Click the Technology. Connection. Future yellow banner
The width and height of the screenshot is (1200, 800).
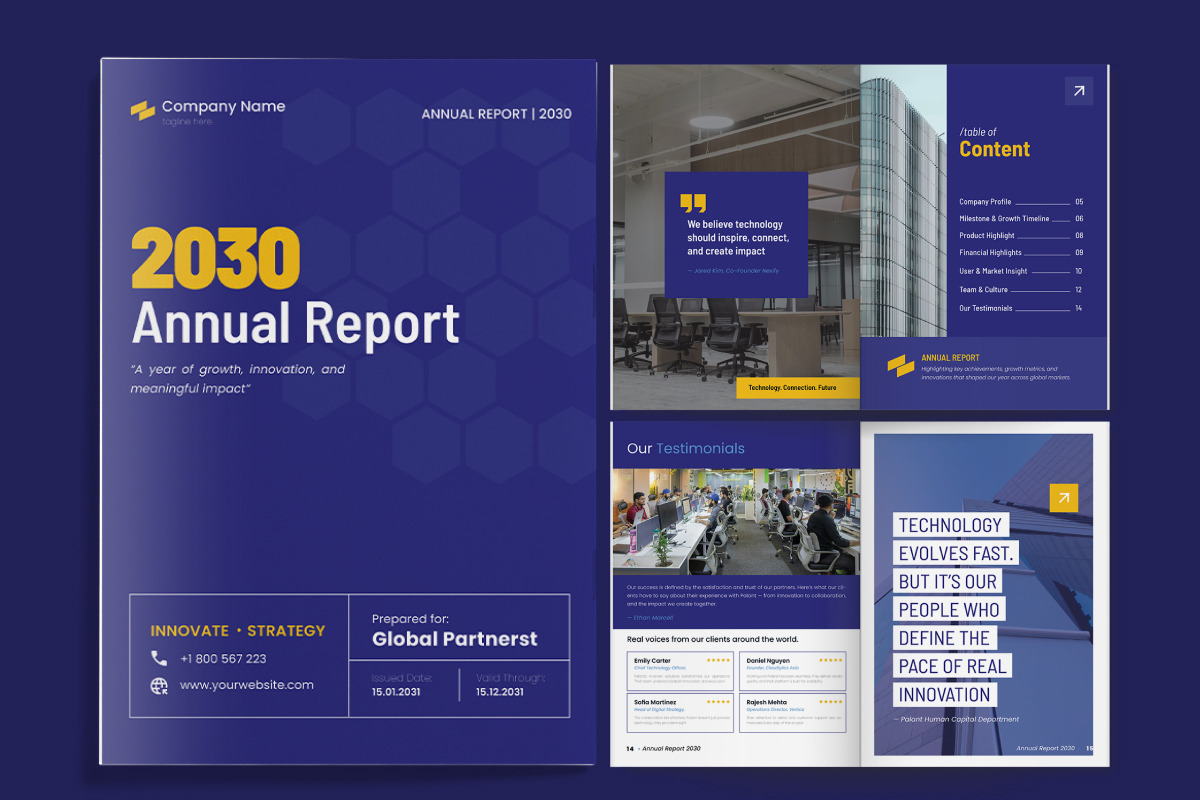[798, 388]
